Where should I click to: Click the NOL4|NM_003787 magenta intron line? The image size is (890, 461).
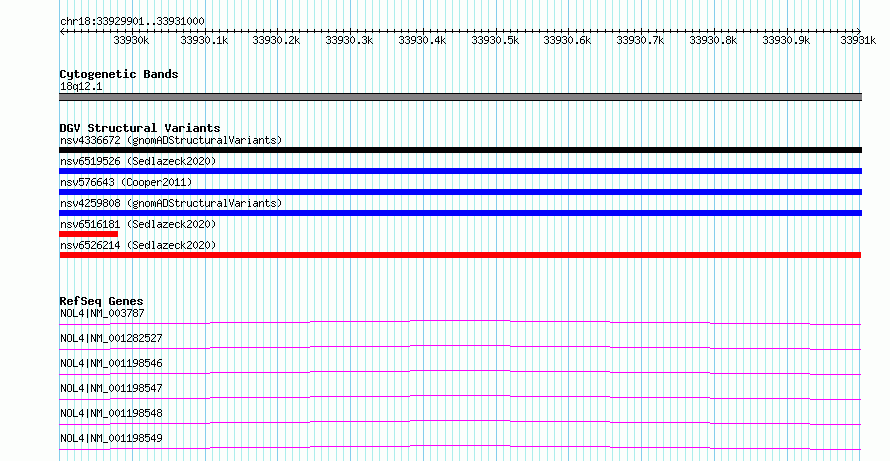[460, 322]
